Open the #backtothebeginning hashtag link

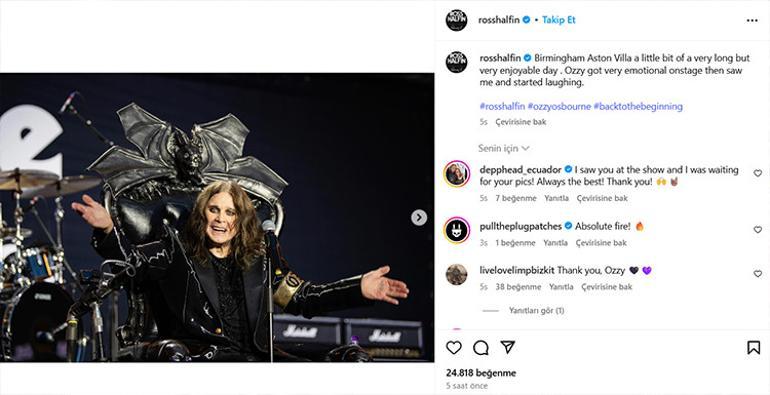tap(638, 106)
